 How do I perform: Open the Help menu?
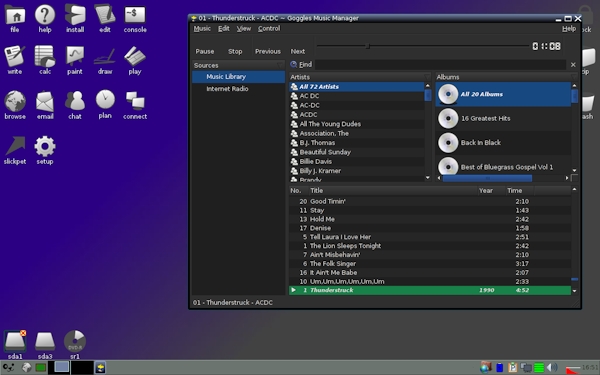click(569, 28)
